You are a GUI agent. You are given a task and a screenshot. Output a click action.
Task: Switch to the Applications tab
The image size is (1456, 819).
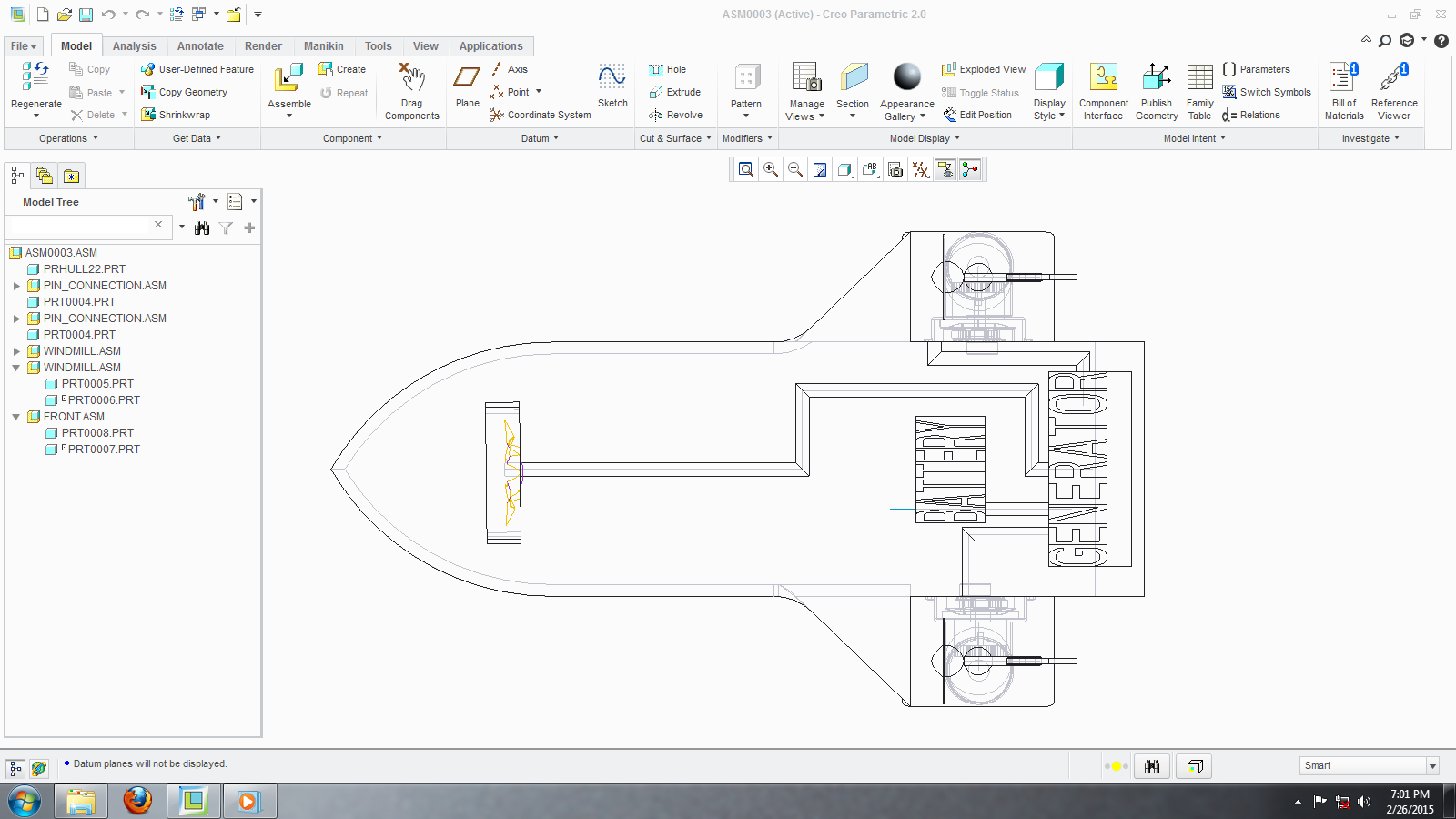[x=490, y=46]
